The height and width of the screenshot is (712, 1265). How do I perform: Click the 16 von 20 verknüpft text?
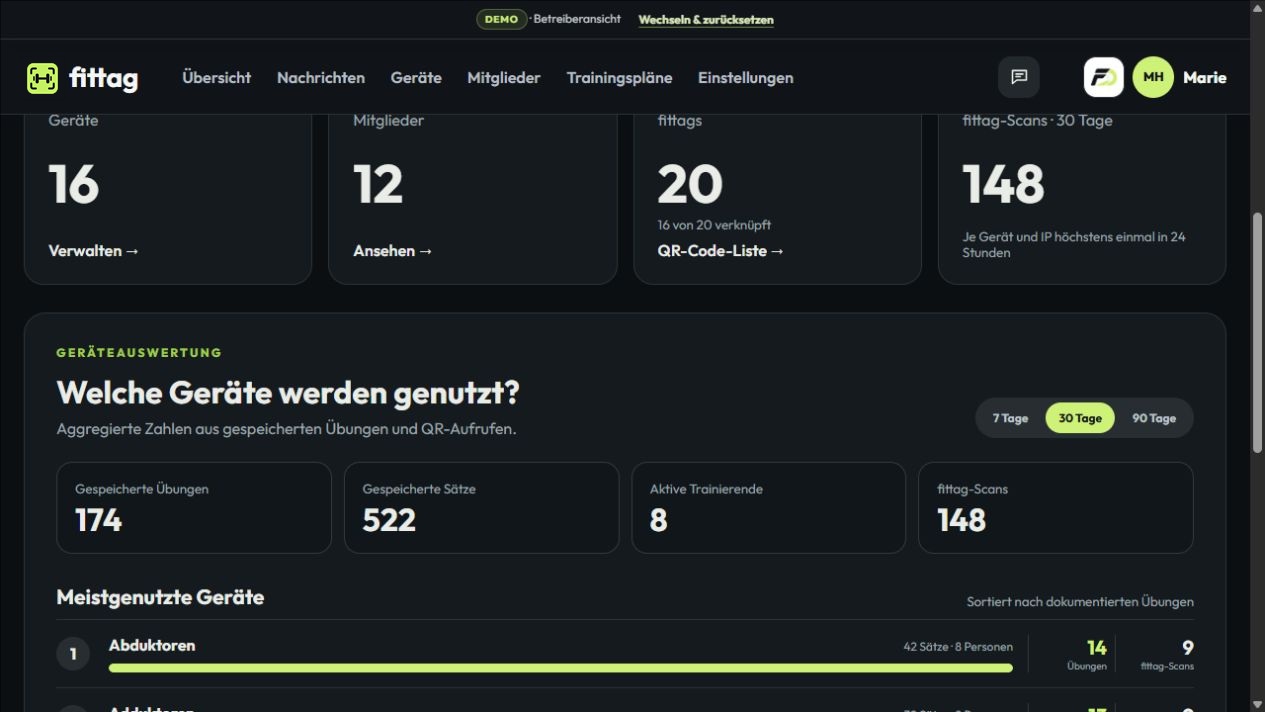coord(714,225)
